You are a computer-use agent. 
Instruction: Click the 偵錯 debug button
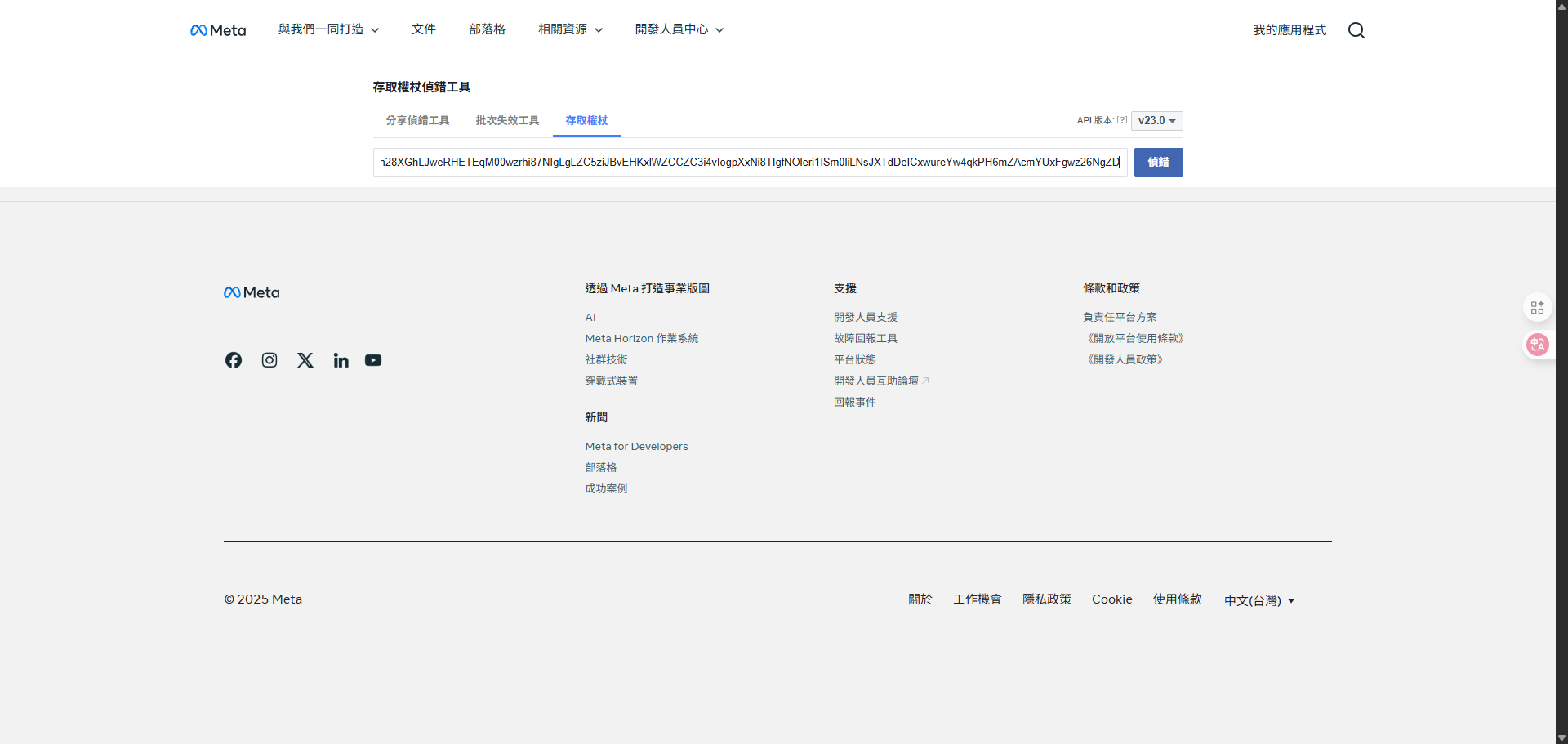click(1158, 162)
